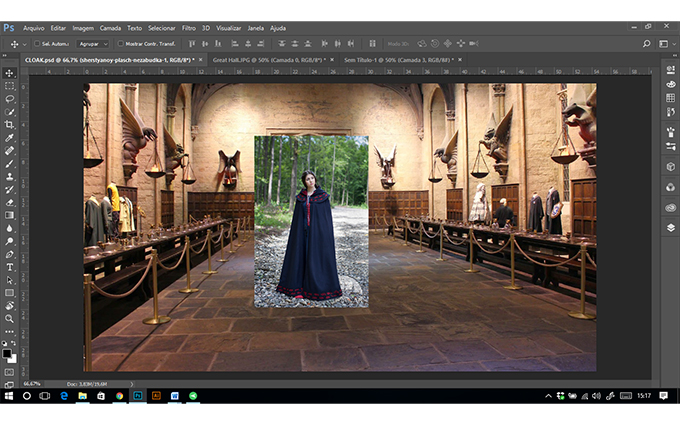Expand the tools panel double arrow
Viewport: 680px width, 425px height.
click(x=4, y=56)
